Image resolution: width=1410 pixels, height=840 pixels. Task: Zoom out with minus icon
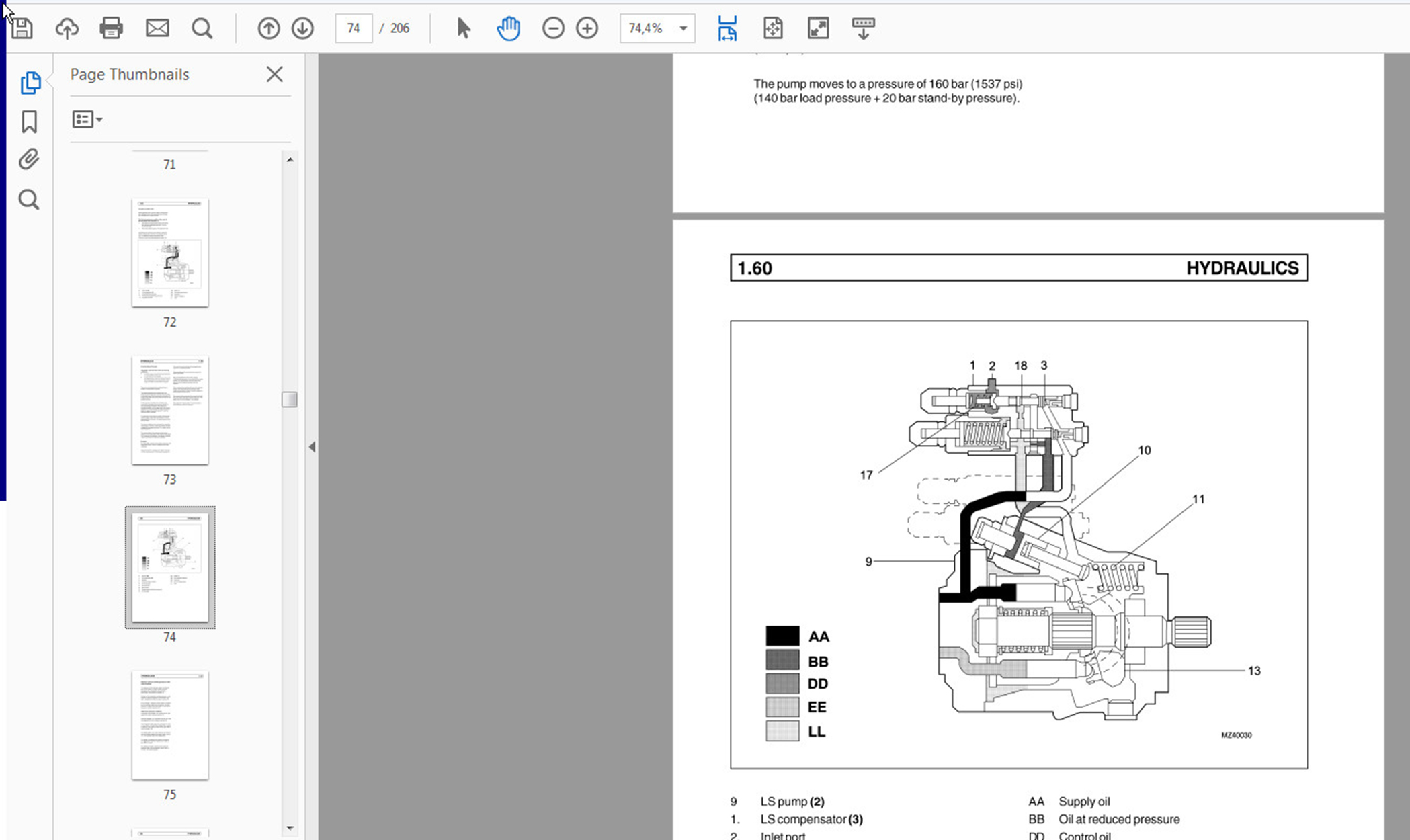click(552, 28)
